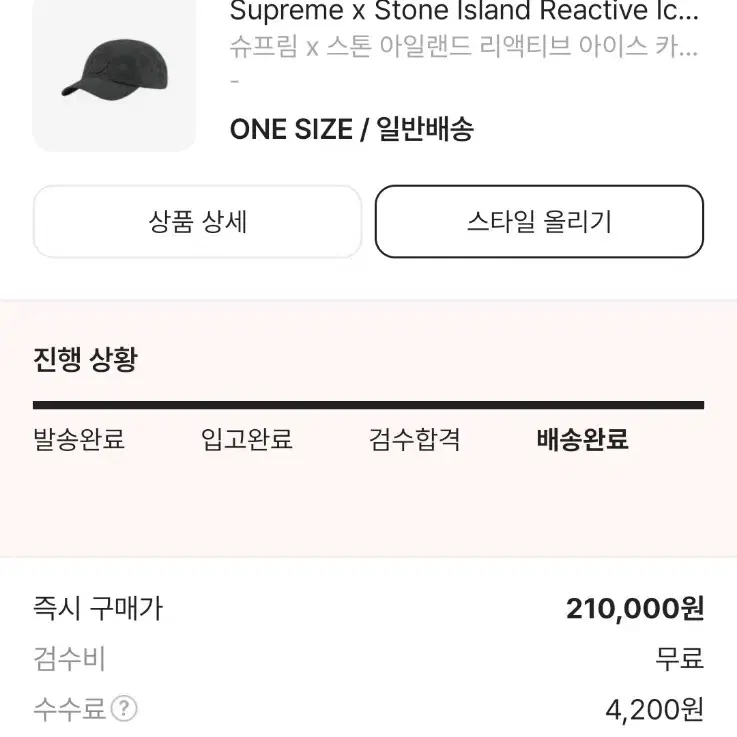This screenshot has height=737, width=737.
Task: Select the 배송완료 progress step
Action: (x=583, y=439)
